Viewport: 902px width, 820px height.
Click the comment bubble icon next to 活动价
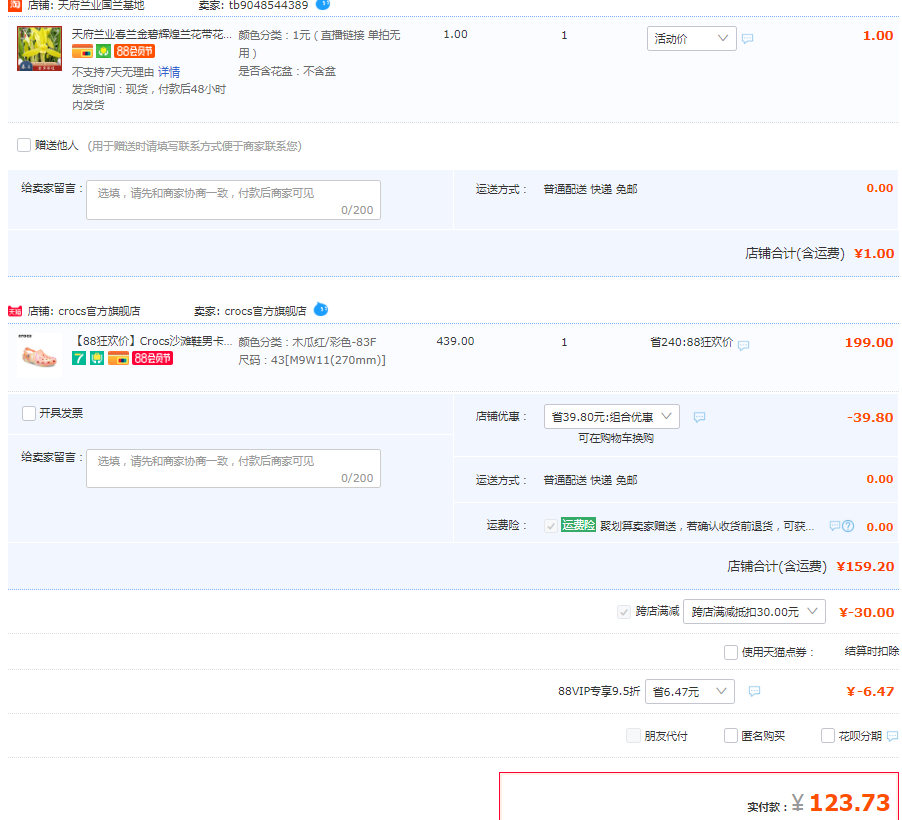747,39
